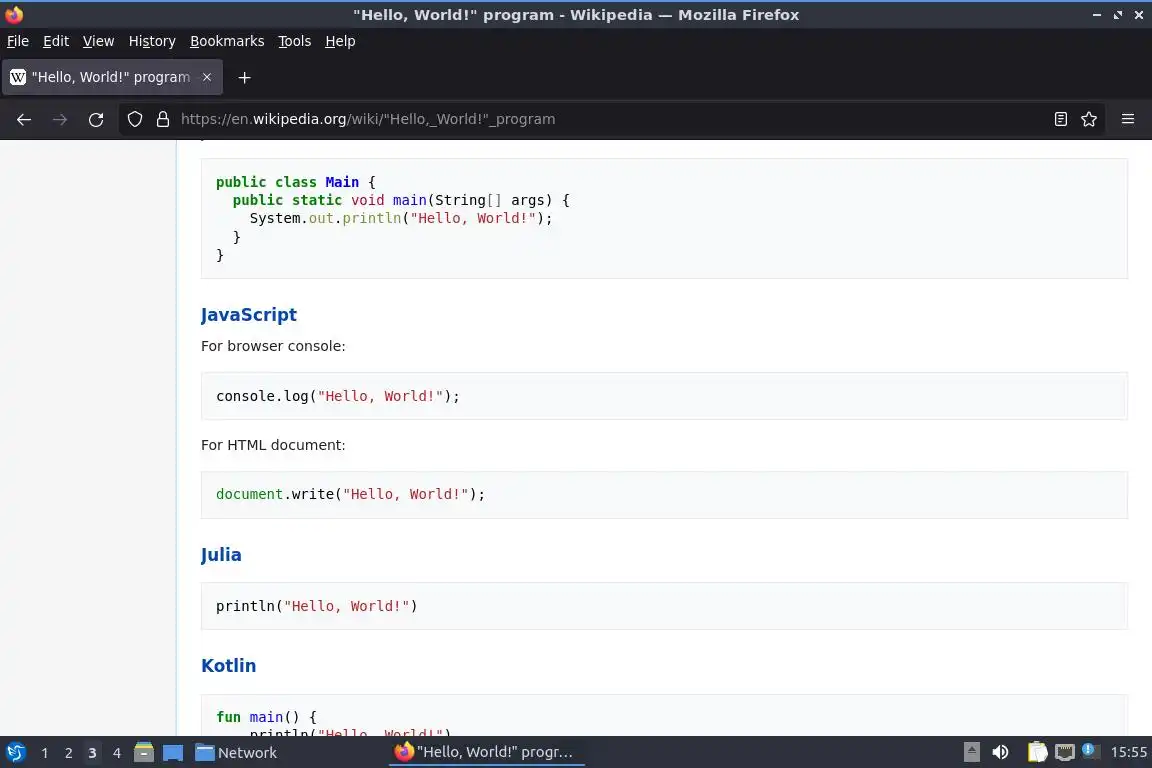Image resolution: width=1152 pixels, height=768 pixels.
Task: Click "For browser console:" text
Action: coord(273,345)
